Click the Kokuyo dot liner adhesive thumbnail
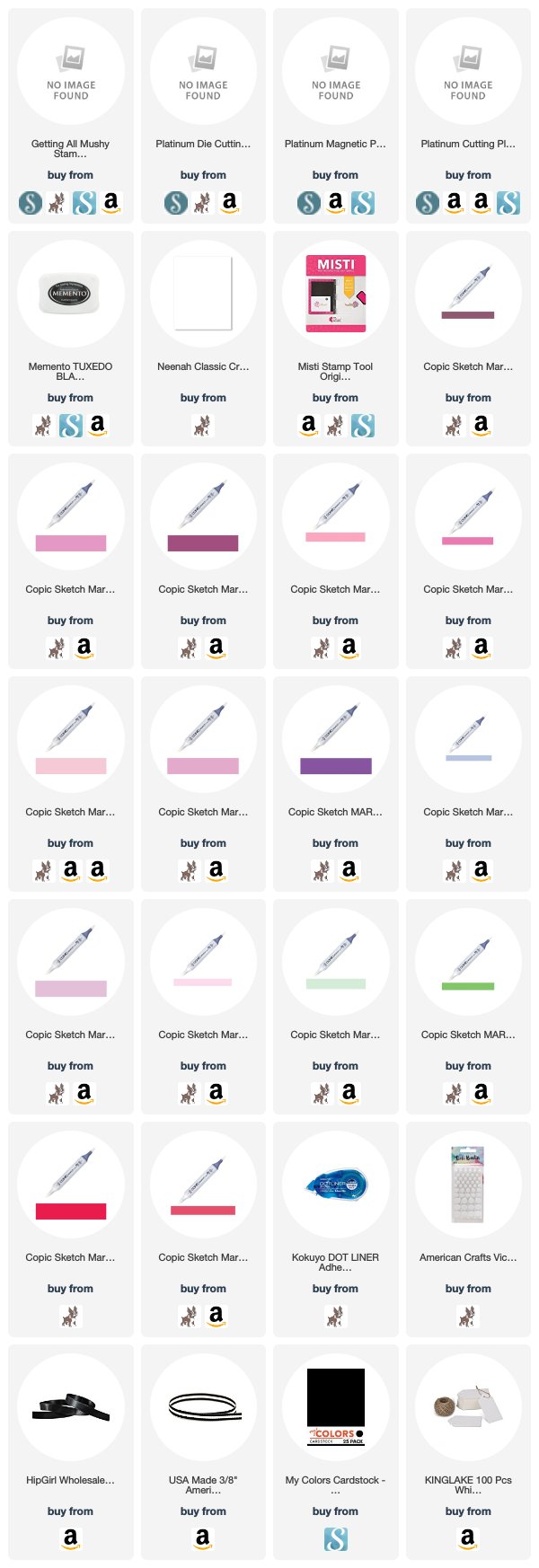This screenshot has height=1568, width=539. click(x=334, y=1185)
